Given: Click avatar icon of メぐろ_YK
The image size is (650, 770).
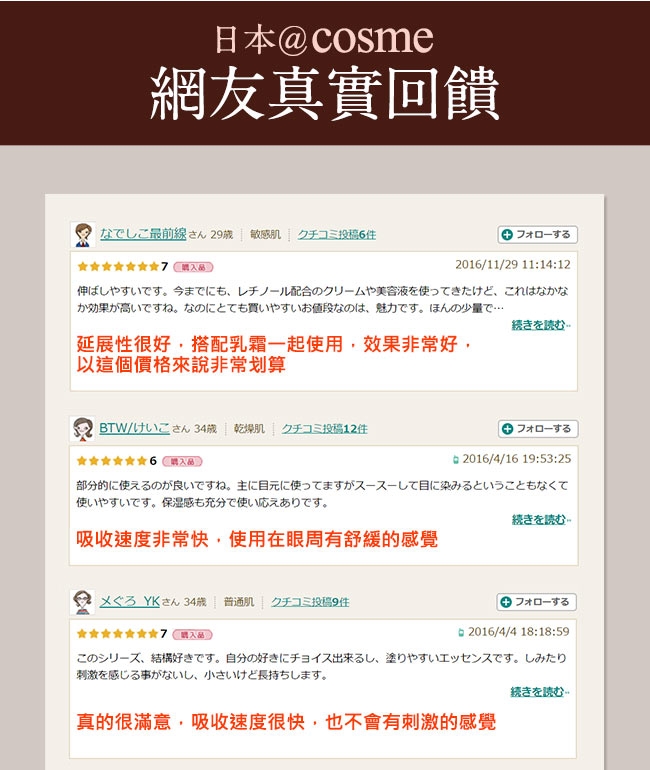Looking at the screenshot, I should point(82,602).
